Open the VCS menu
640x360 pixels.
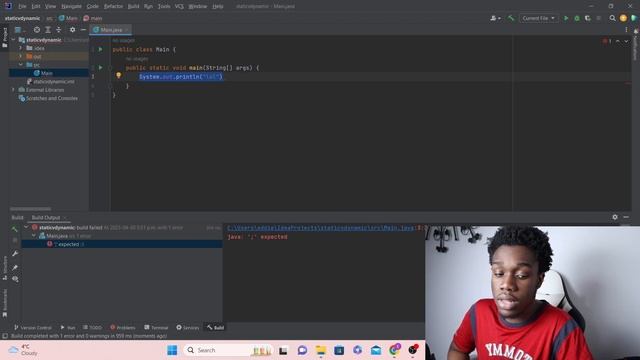click(179, 6)
